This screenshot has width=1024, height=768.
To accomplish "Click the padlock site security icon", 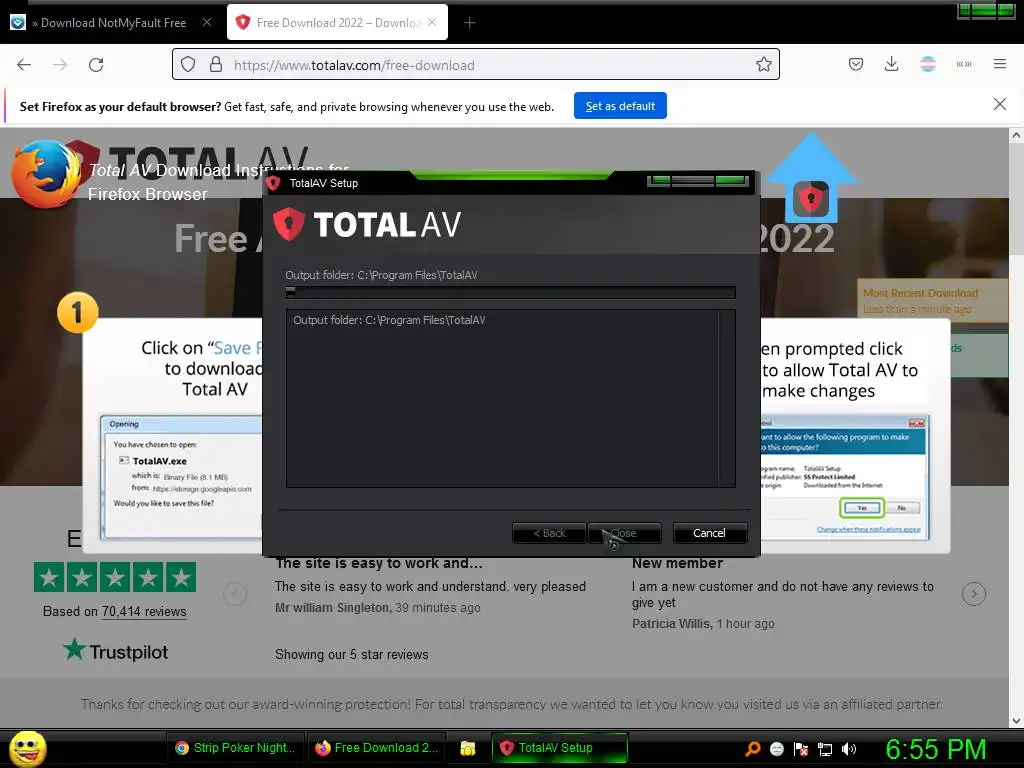I will point(216,65).
